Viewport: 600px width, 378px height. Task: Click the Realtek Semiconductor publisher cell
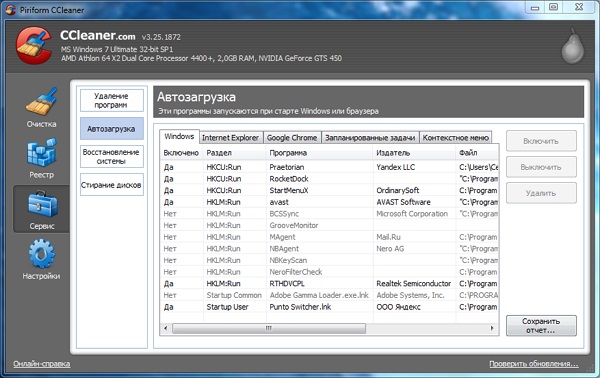point(414,284)
